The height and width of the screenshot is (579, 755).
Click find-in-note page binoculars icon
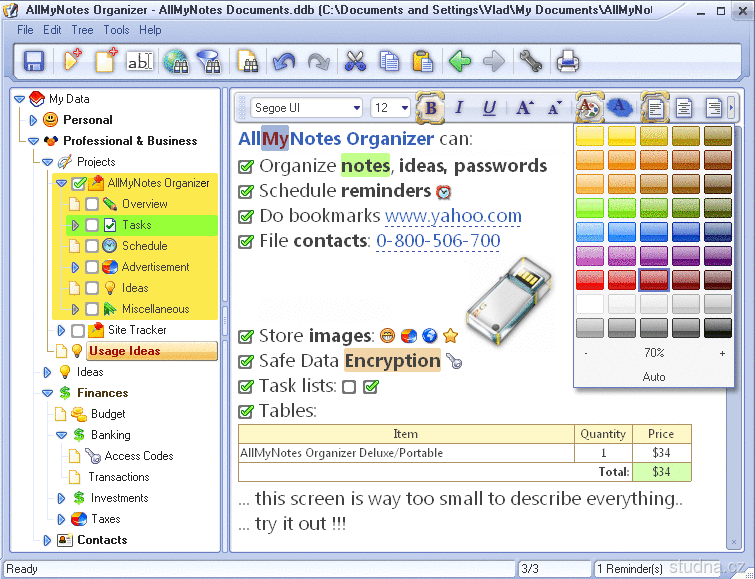coord(248,62)
